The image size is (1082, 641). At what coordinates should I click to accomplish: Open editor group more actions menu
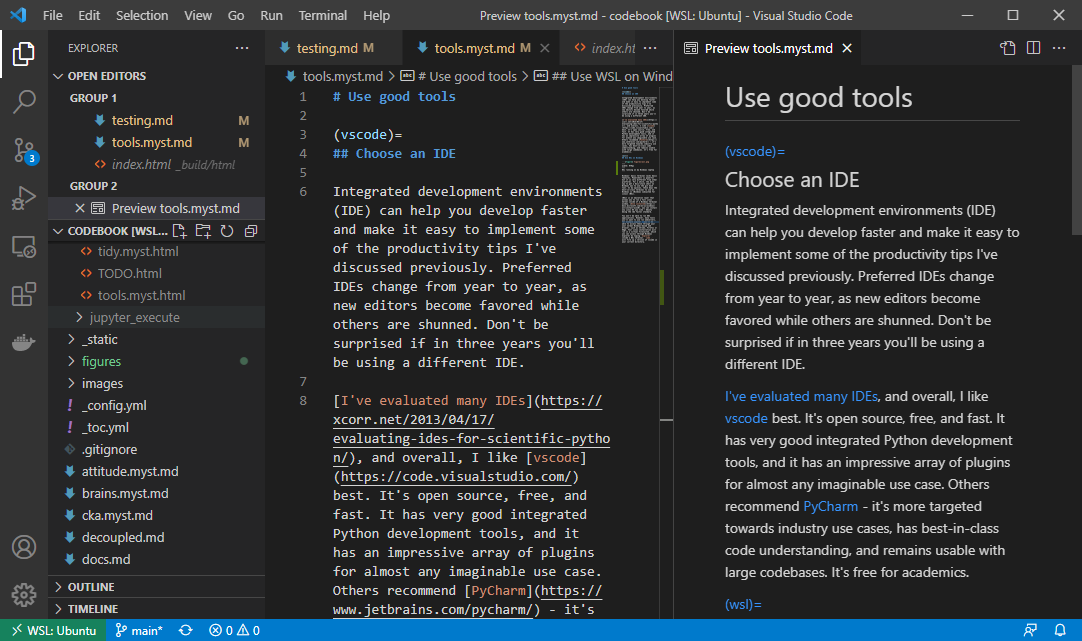pyautogui.click(x=650, y=48)
